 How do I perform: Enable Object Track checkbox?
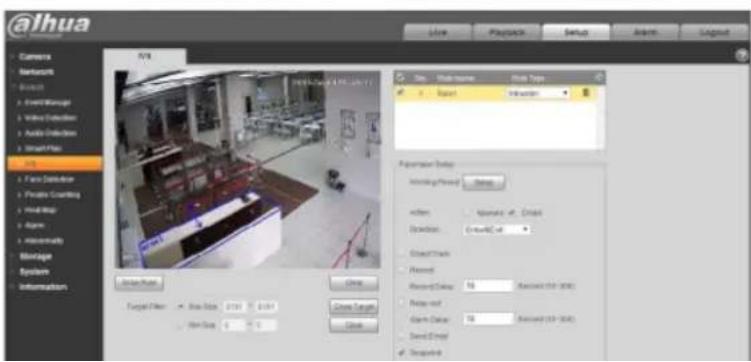click(x=401, y=253)
